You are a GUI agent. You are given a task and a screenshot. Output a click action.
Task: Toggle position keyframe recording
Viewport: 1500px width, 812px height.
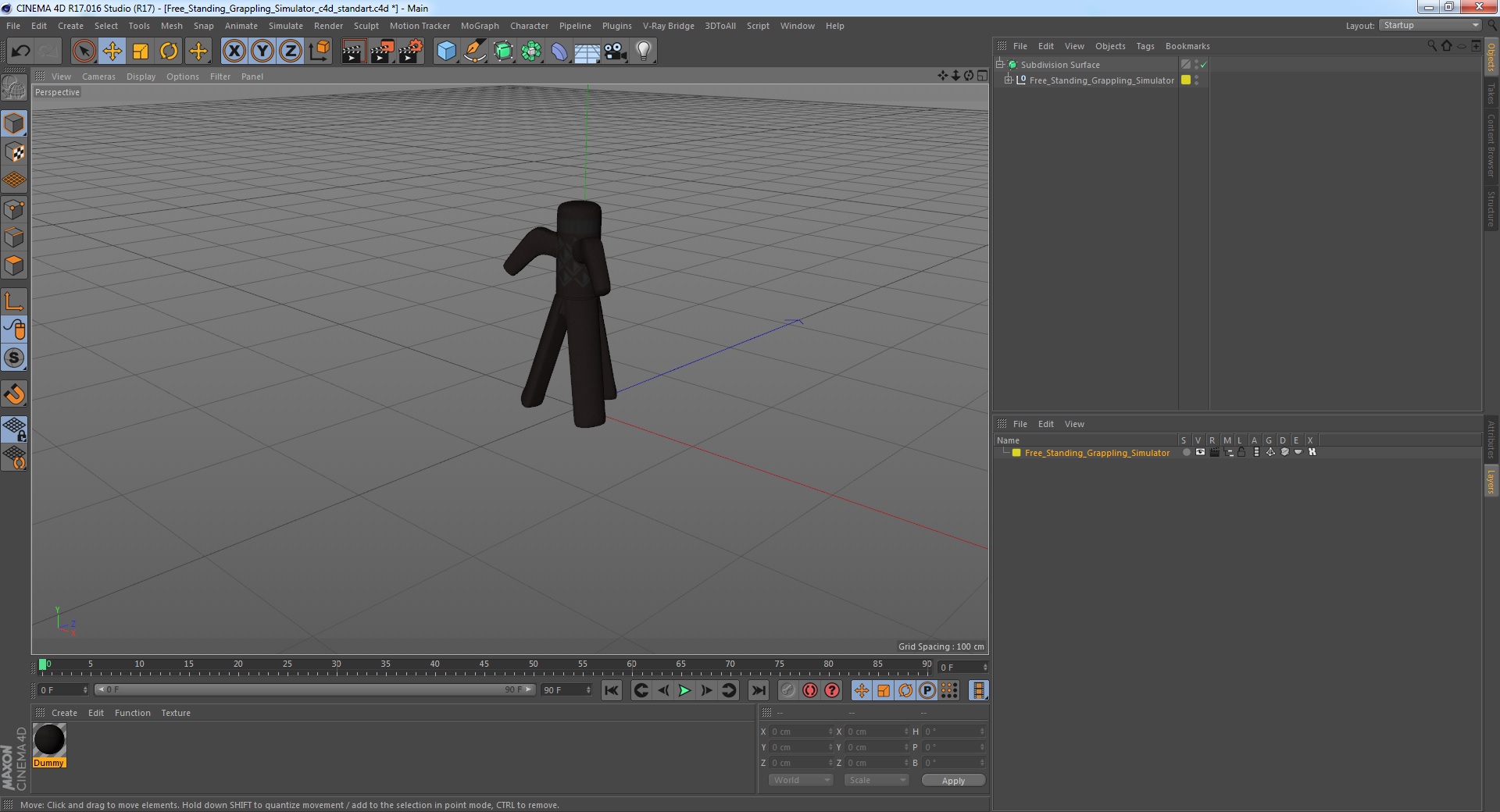pyautogui.click(x=861, y=690)
